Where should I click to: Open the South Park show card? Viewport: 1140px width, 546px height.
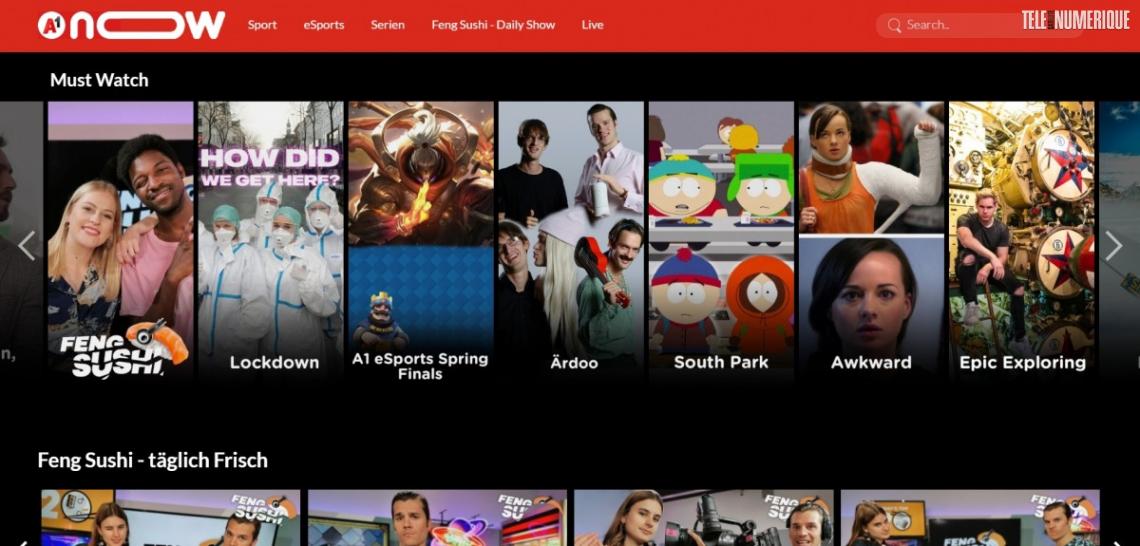[x=721, y=241]
